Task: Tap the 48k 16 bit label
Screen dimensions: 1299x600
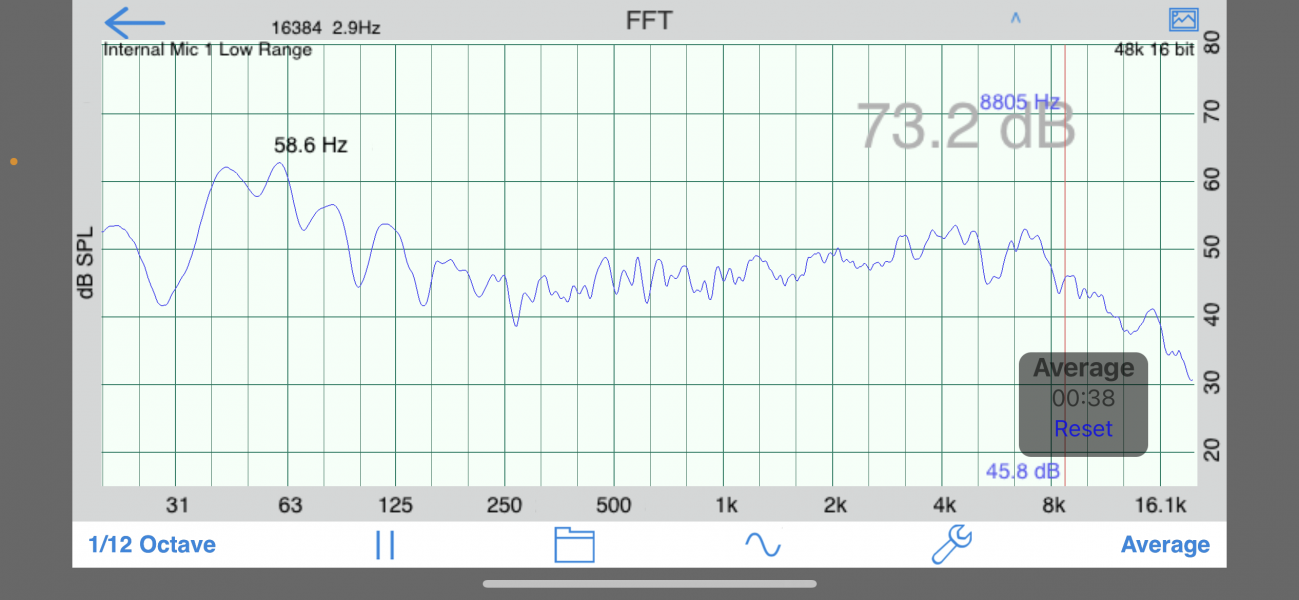Action: tap(1154, 50)
